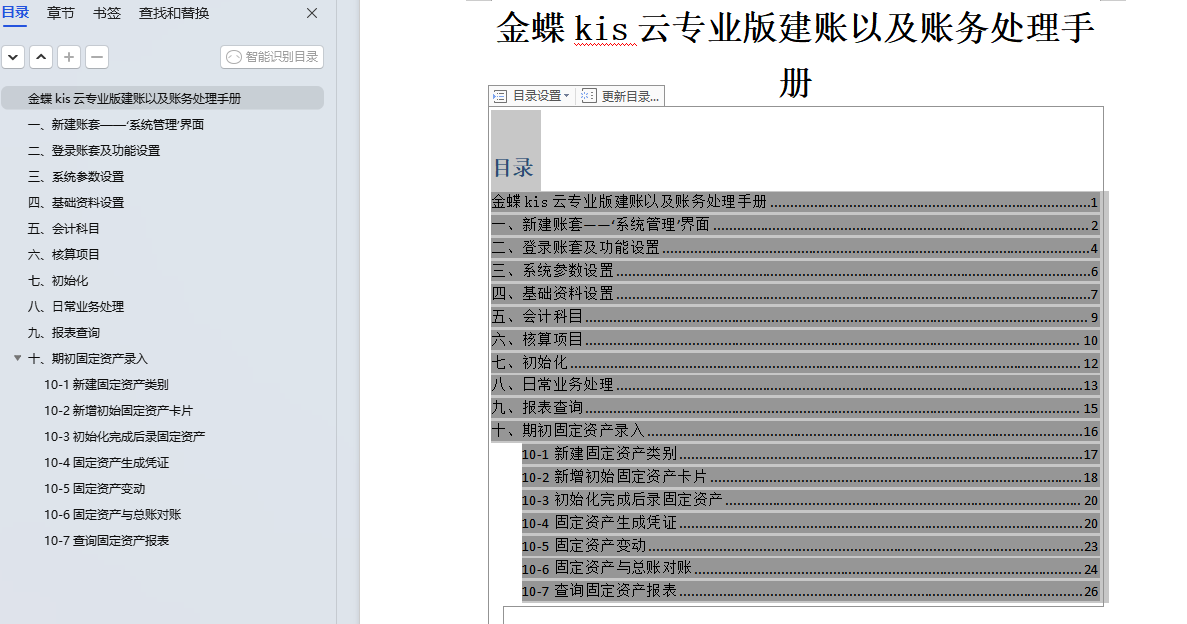Select 五、会计科目 in outline pane
Screen dimensions: 1187x624
(x=64, y=229)
